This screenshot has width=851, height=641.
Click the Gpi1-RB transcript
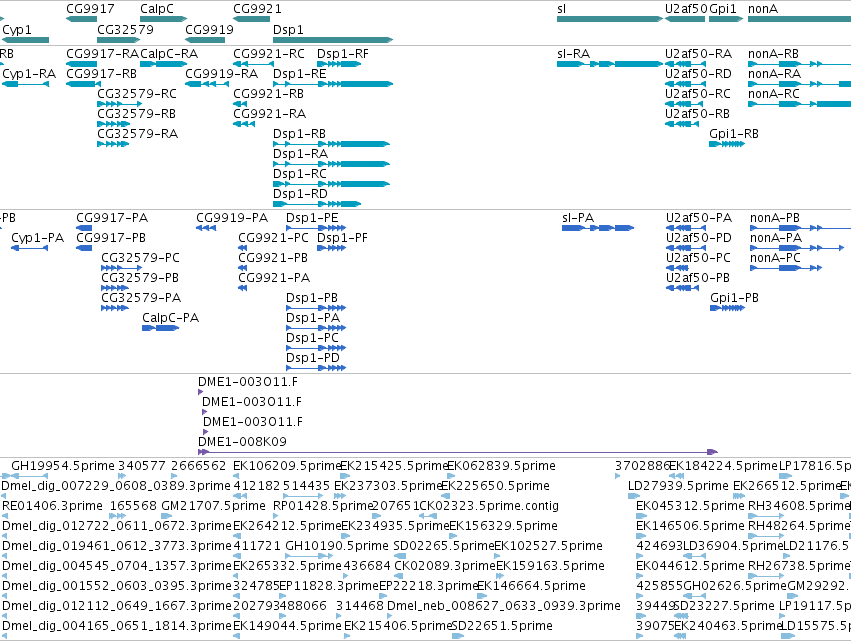727,144
